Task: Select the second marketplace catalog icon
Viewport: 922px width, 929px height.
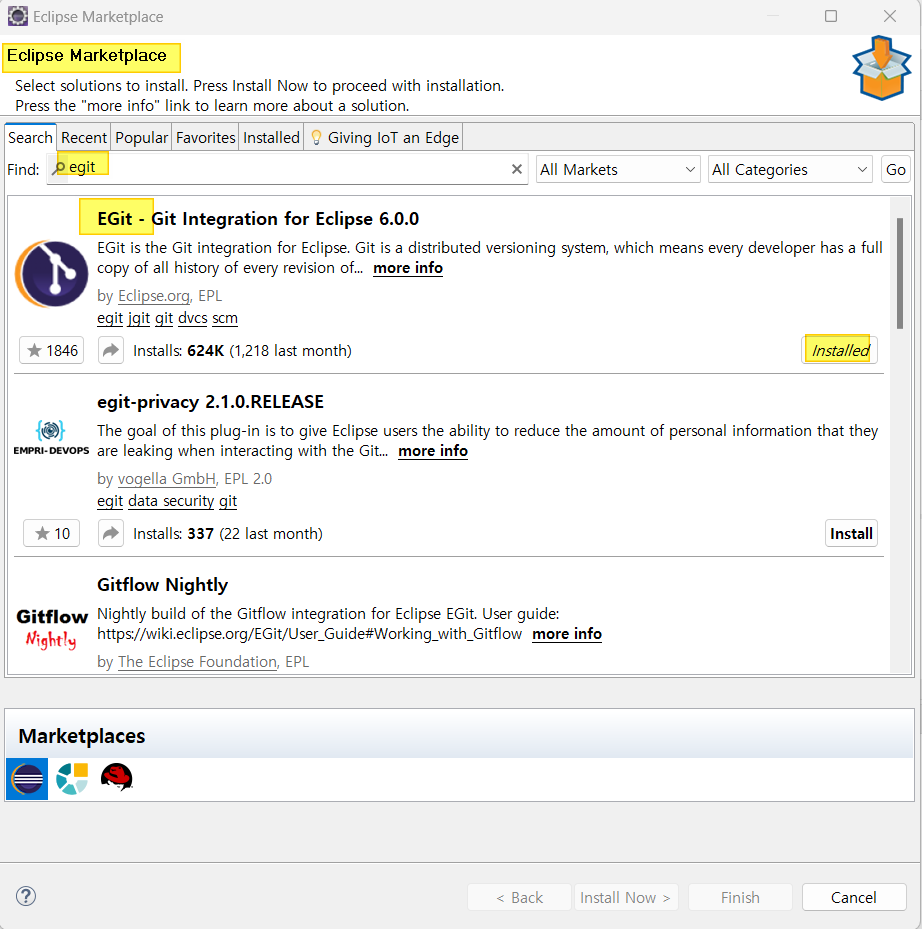Action: 72,779
